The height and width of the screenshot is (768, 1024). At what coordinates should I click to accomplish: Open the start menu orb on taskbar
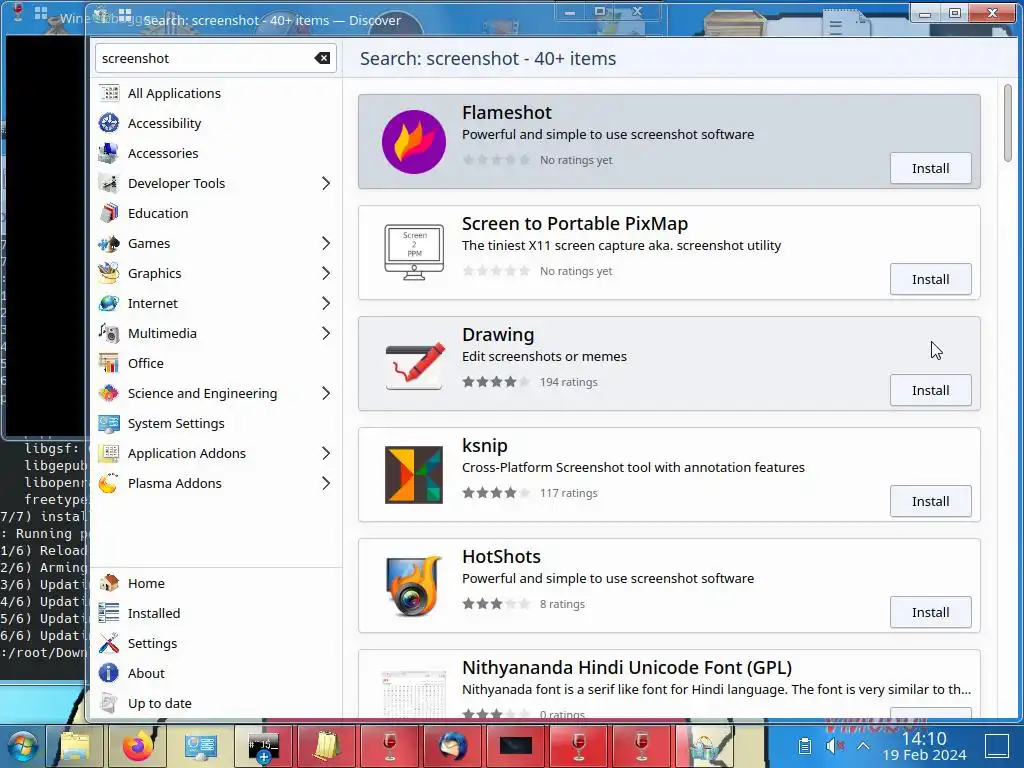tap(22, 745)
